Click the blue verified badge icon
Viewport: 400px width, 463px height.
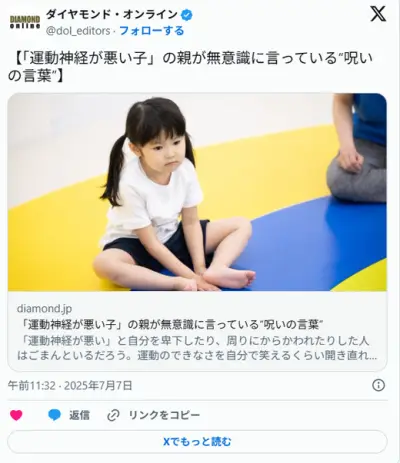[187, 15]
